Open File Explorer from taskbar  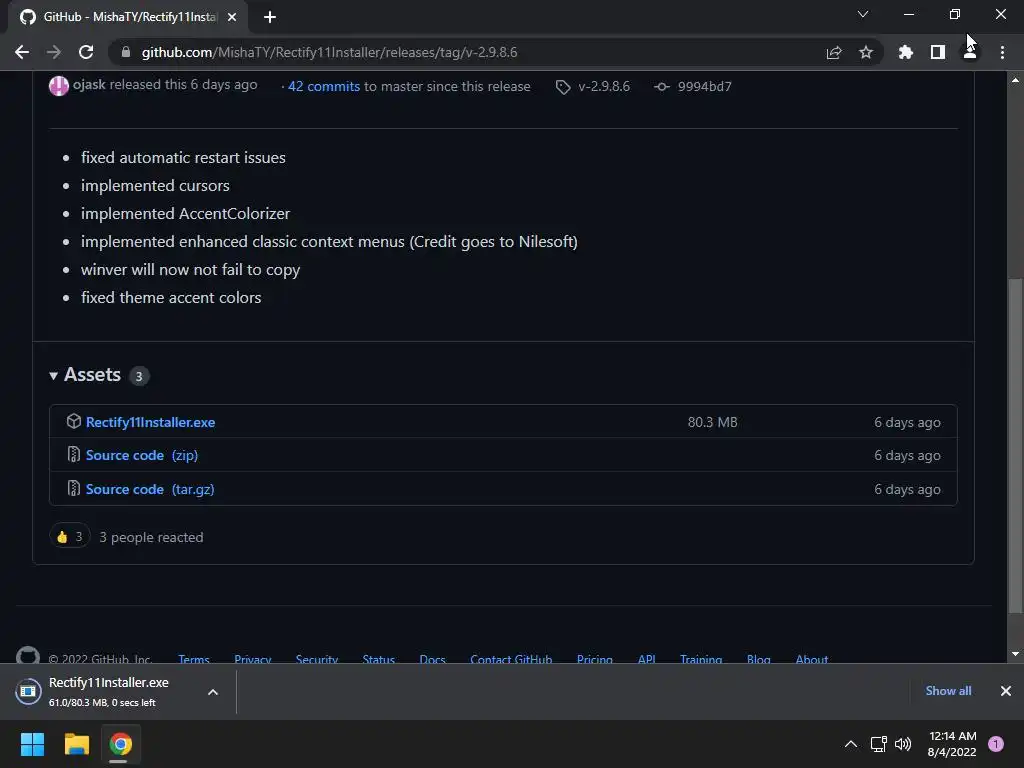[76, 744]
